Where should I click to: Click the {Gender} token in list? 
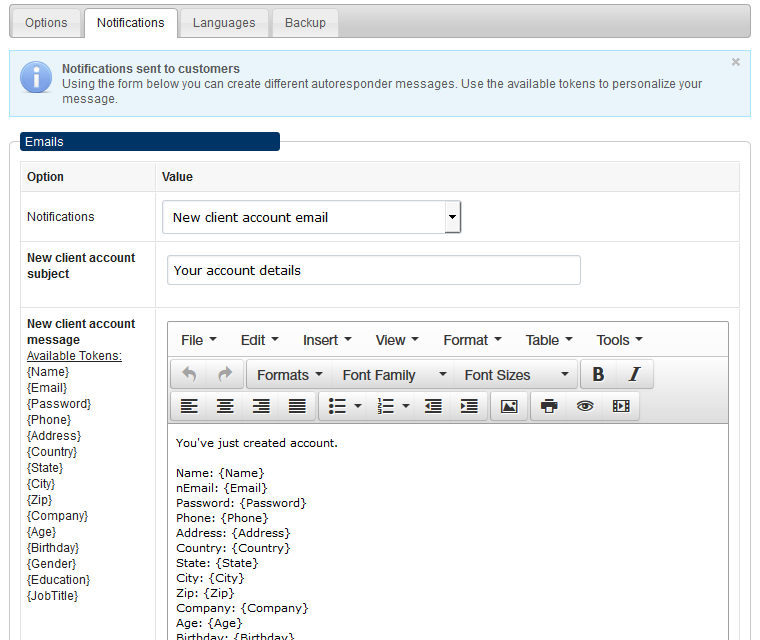tap(51, 564)
